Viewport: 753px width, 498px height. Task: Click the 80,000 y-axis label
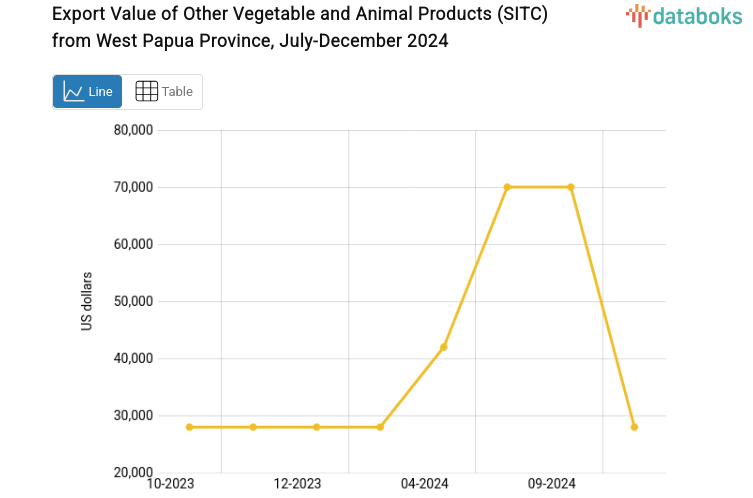click(x=132, y=130)
